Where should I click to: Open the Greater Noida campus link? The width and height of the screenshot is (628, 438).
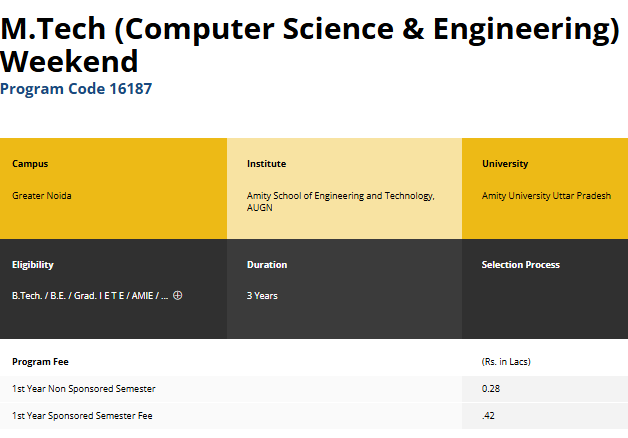(42, 196)
